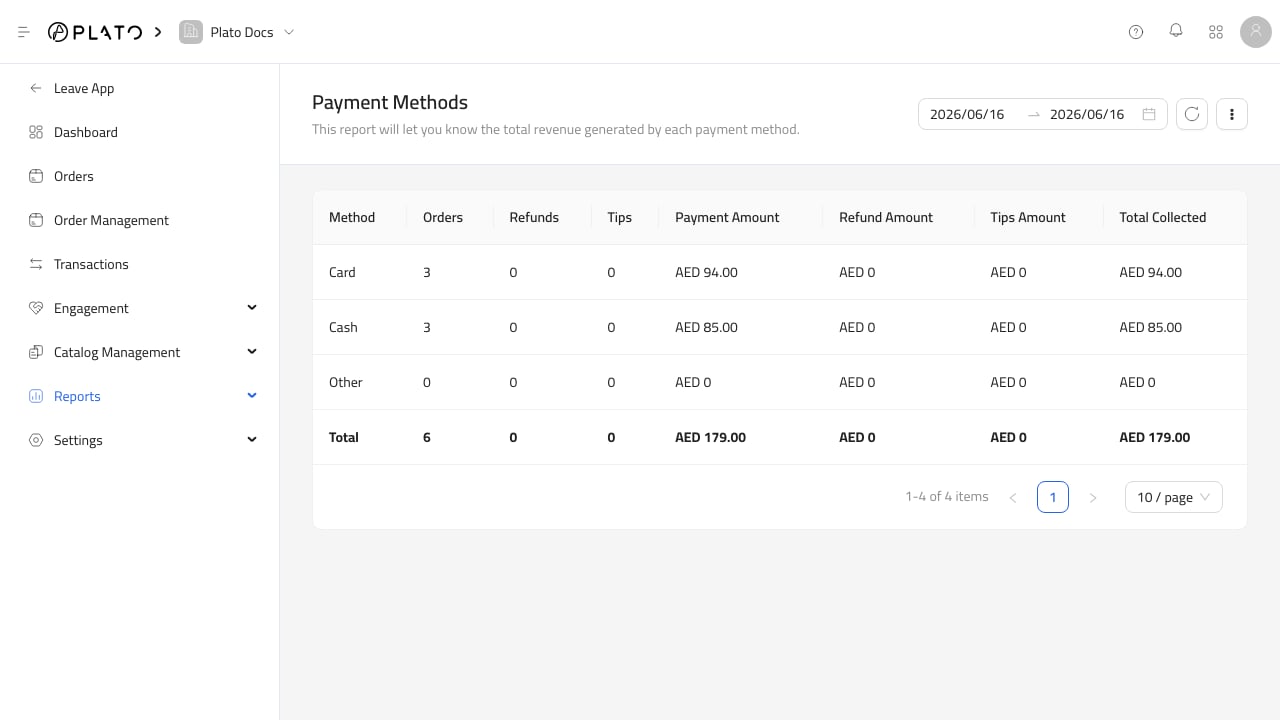This screenshot has height=720, width=1280.
Task: Open the Plato Docs workspace dropdown
Action: (x=238, y=32)
